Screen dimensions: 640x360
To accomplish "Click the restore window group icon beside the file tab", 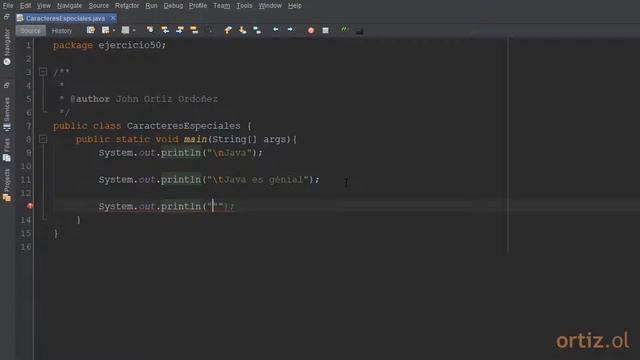I will (x=7, y=17).
